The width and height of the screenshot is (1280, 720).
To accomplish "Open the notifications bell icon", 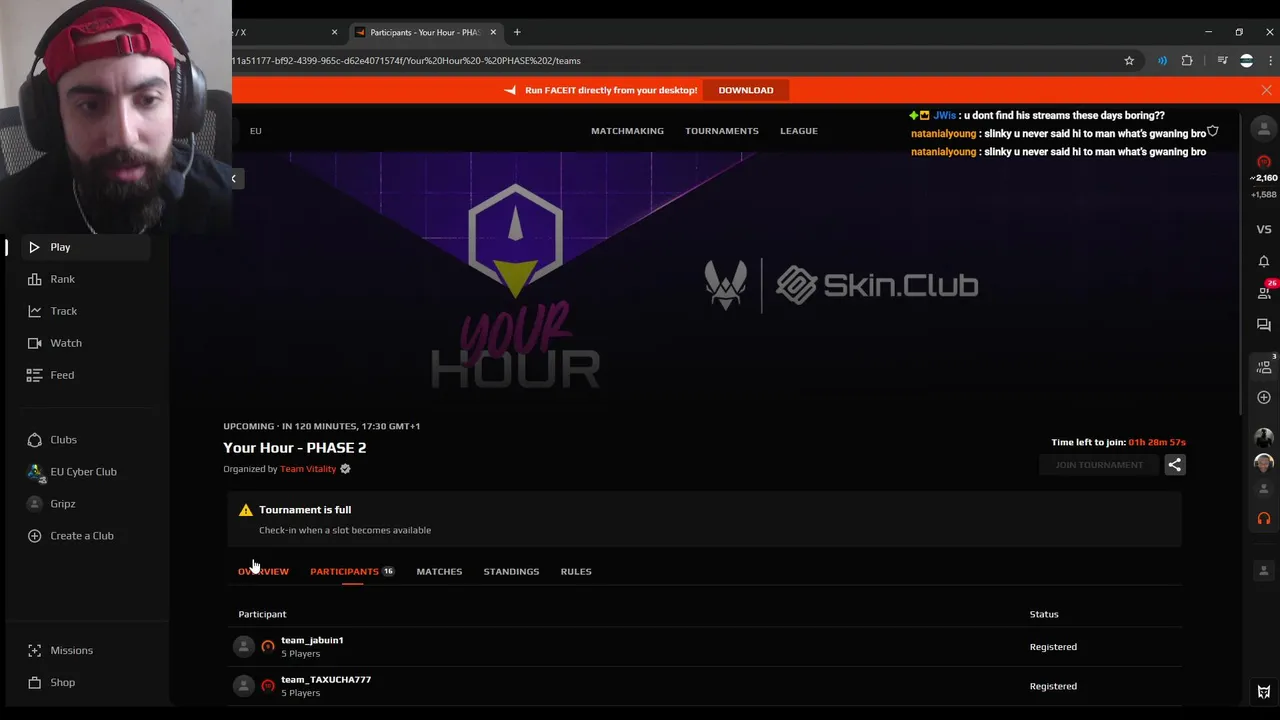I will pos(1264,261).
